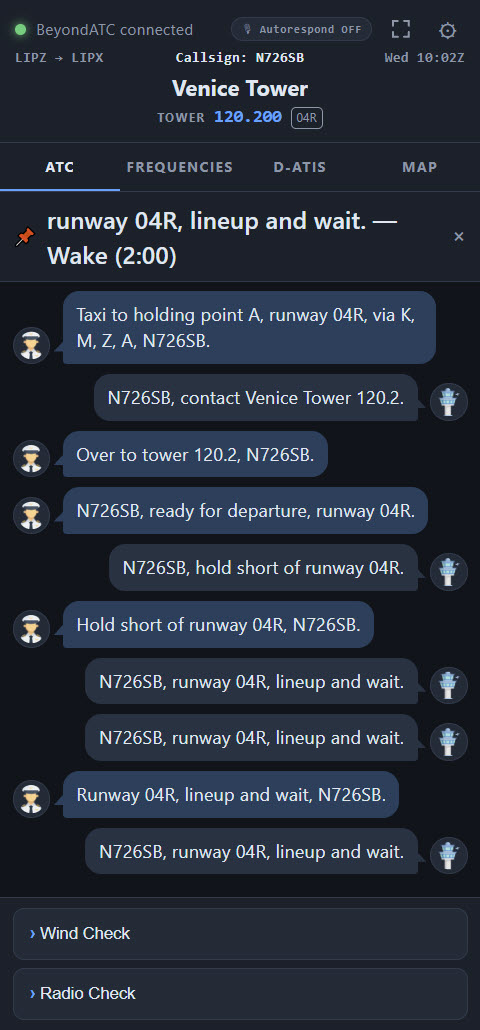
Task: Click pilot avatar beside taxi instruction message
Action: 32,346
